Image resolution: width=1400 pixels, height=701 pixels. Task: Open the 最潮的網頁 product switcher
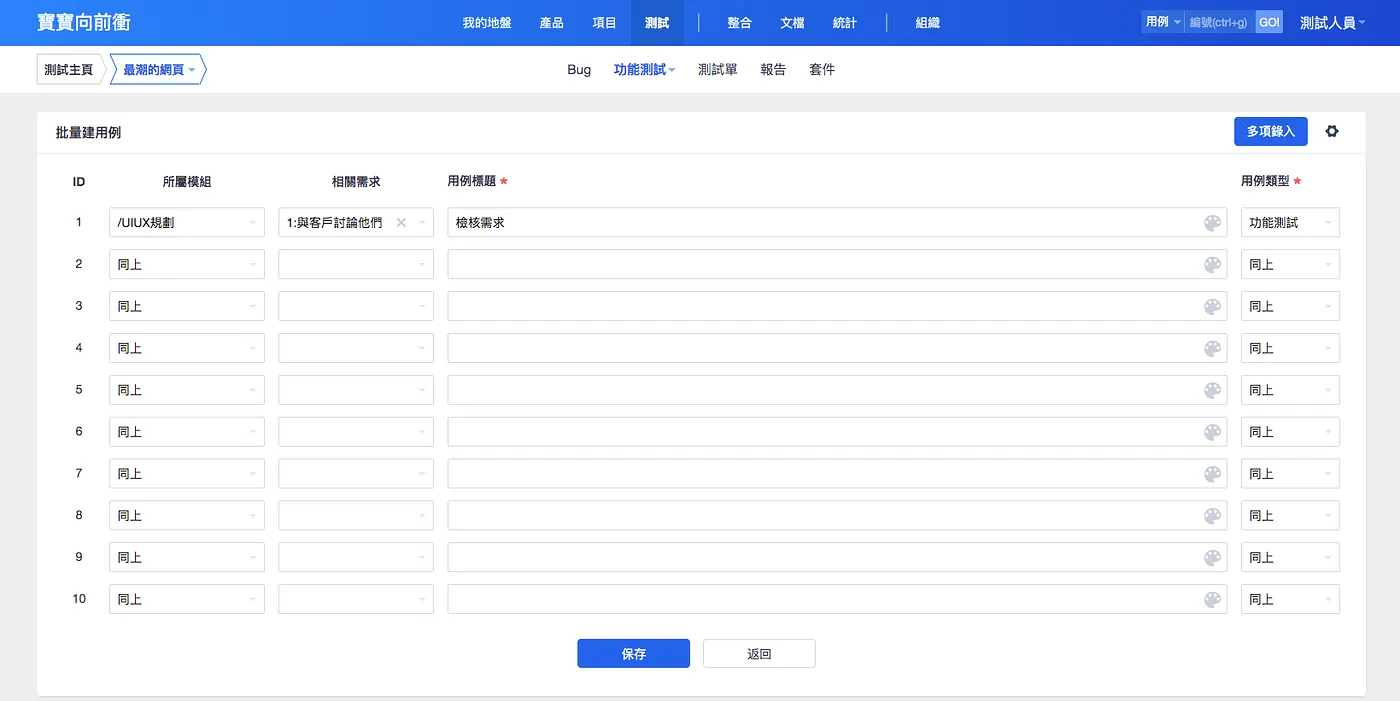(x=158, y=70)
